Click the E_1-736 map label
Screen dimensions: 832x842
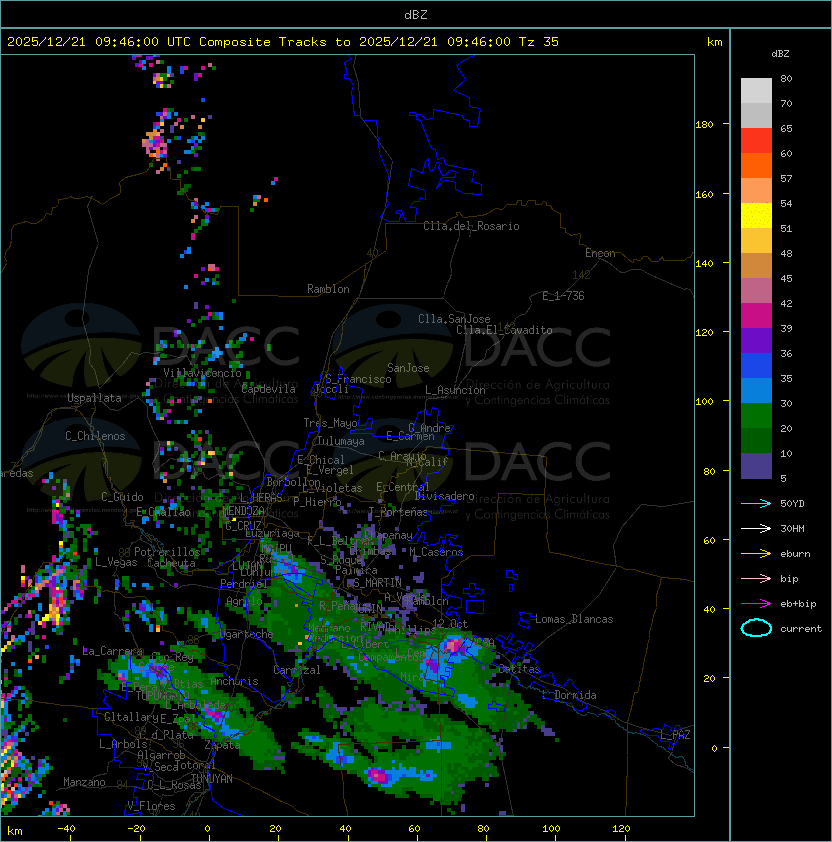pos(563,296)
